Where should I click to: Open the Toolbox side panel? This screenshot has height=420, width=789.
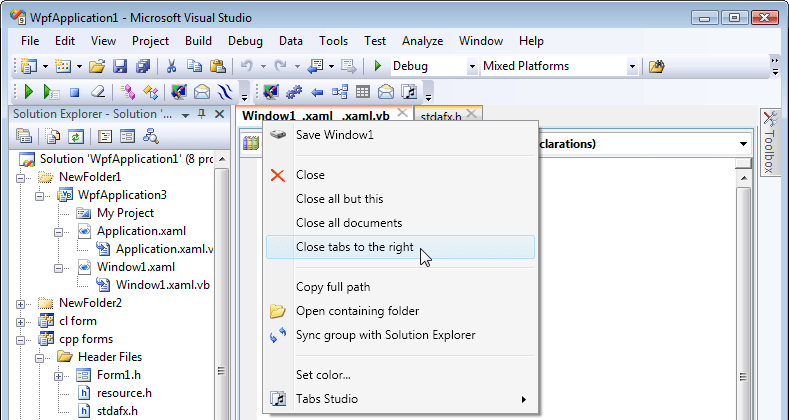coord(769,142)
